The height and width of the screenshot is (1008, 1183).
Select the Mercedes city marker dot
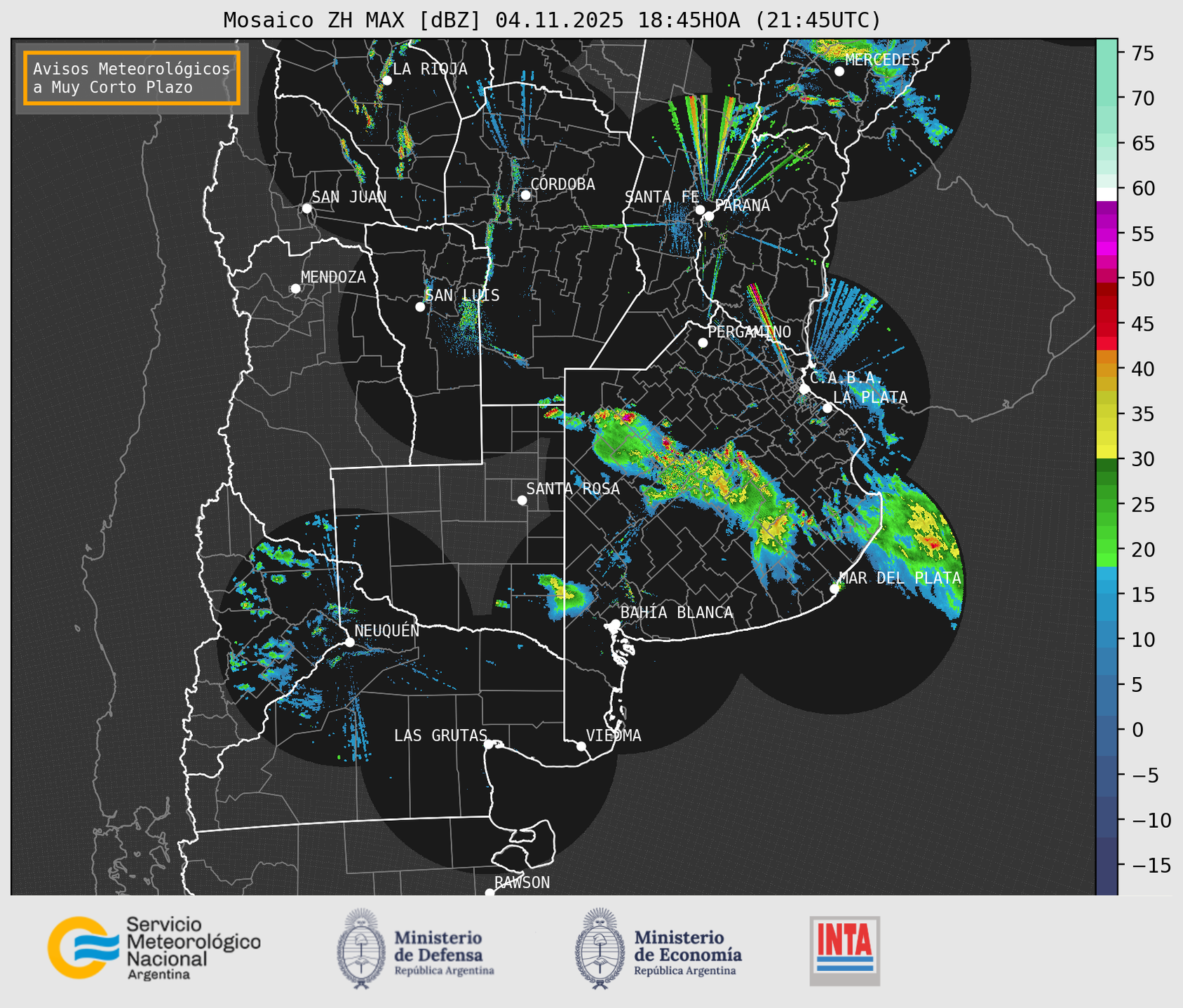(839, 71)
